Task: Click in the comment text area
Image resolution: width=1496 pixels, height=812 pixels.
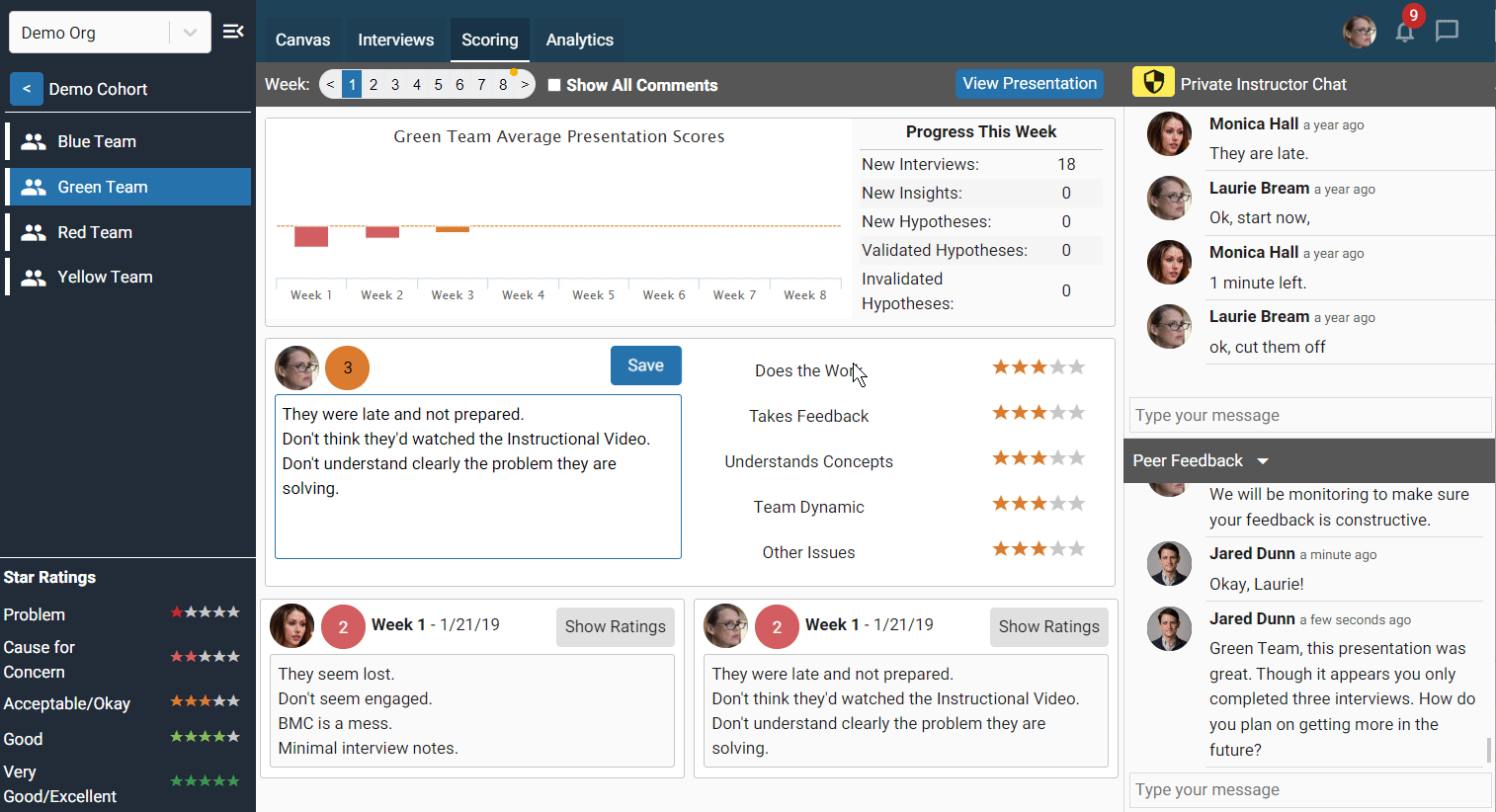Action: click(478, 477)
